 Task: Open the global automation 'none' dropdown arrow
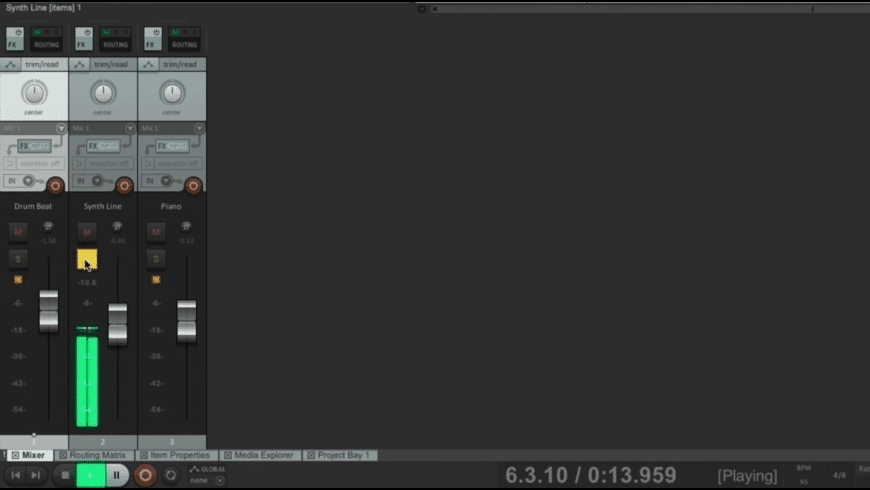[x=220, y=481]
